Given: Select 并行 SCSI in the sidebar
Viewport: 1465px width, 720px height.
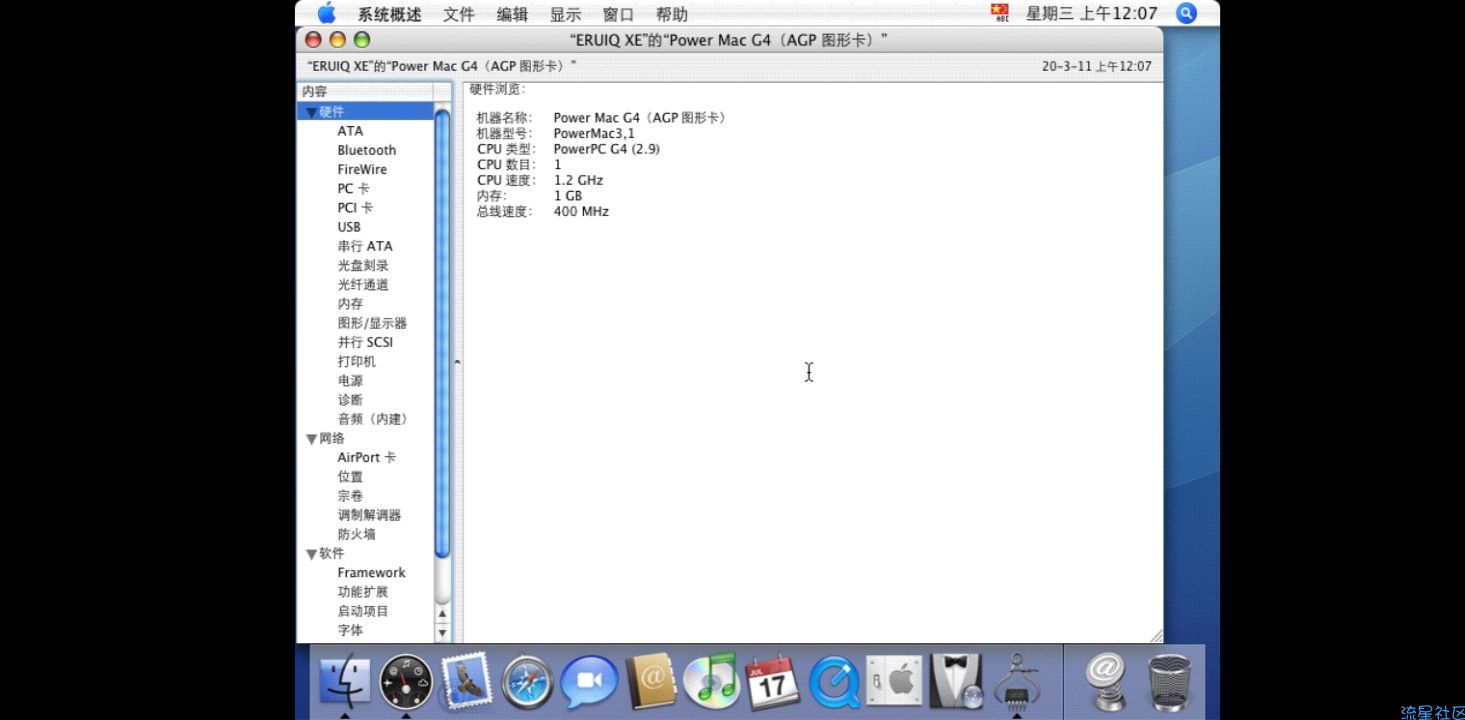Looking at the screenshot, I should (365, 342).
